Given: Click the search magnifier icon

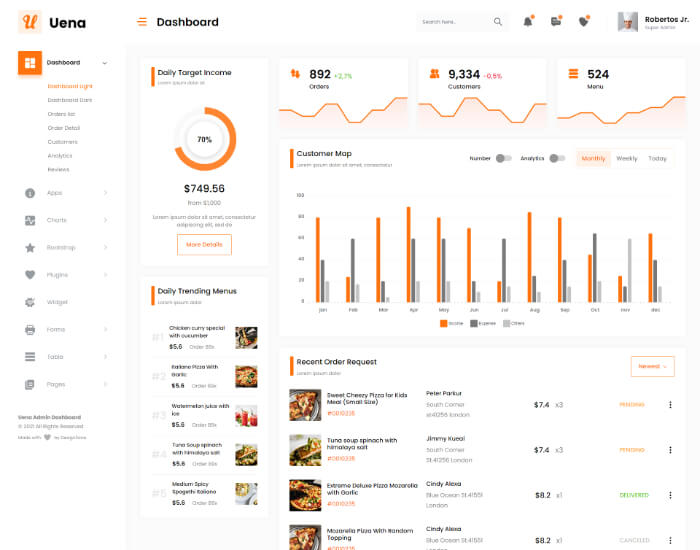Looking at the screenshot, I should pyautogui.click(x=498, y=21).
